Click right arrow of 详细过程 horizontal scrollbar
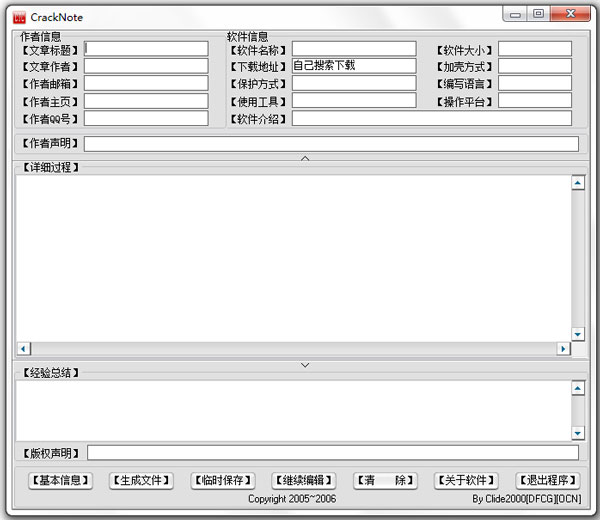 [564, 349]
